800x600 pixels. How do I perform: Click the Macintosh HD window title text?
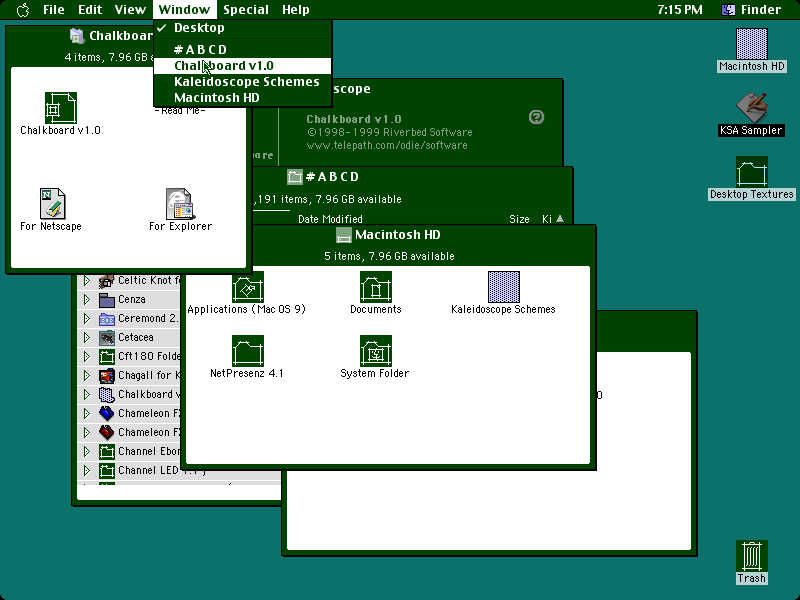(398, 235)
